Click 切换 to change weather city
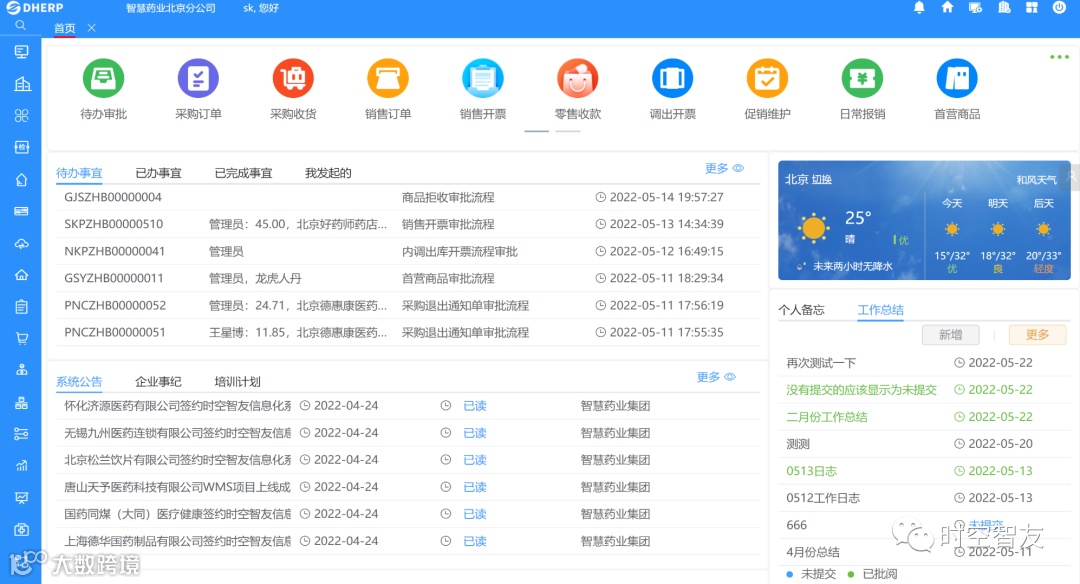The width and height of the screenshot is (1080, 584). pyautogui.click(x=822, y=179)
